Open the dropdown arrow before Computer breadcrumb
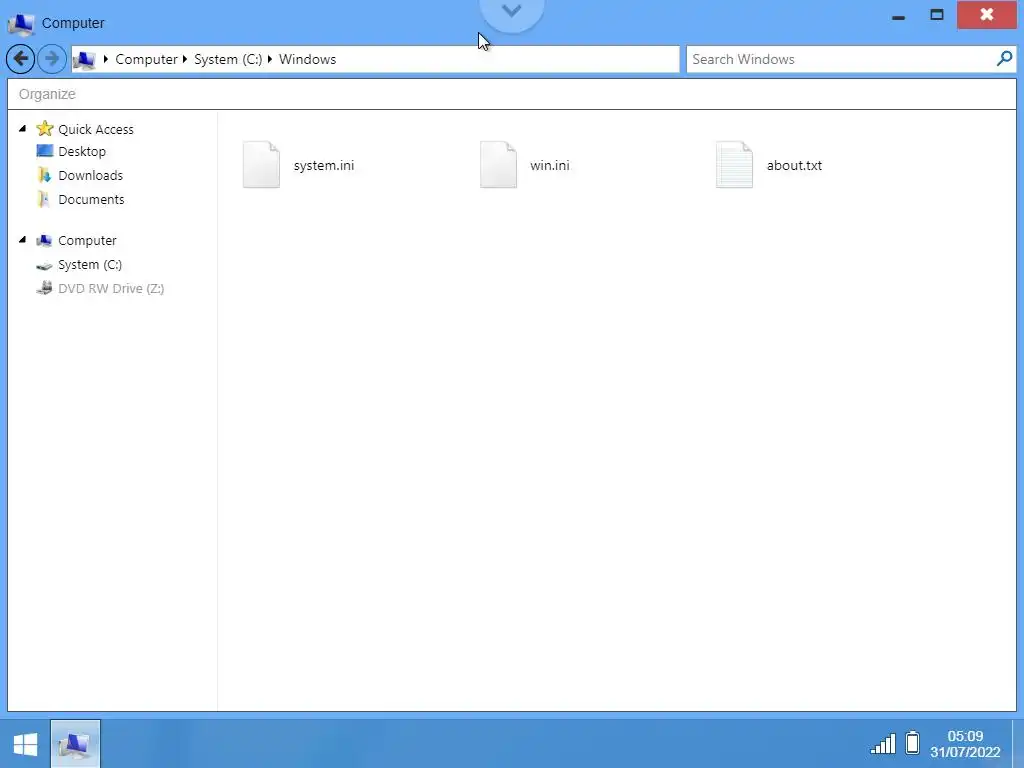The image size is (1024, 768). tap(106, 59)
